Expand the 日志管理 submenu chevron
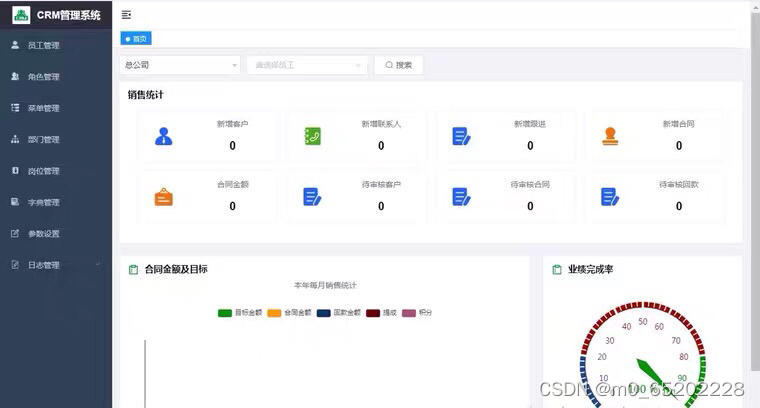 click(x=98, y=265)
